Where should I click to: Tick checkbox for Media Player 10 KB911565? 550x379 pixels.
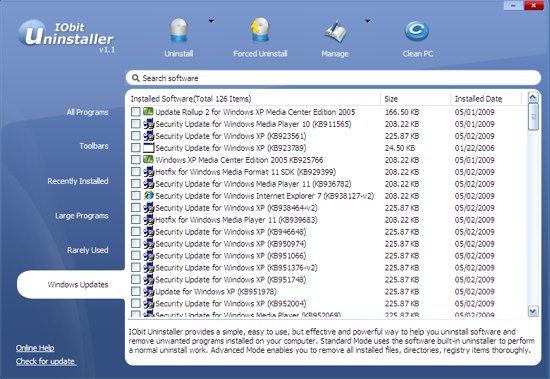pyautogui.click(x=135, y=124)
